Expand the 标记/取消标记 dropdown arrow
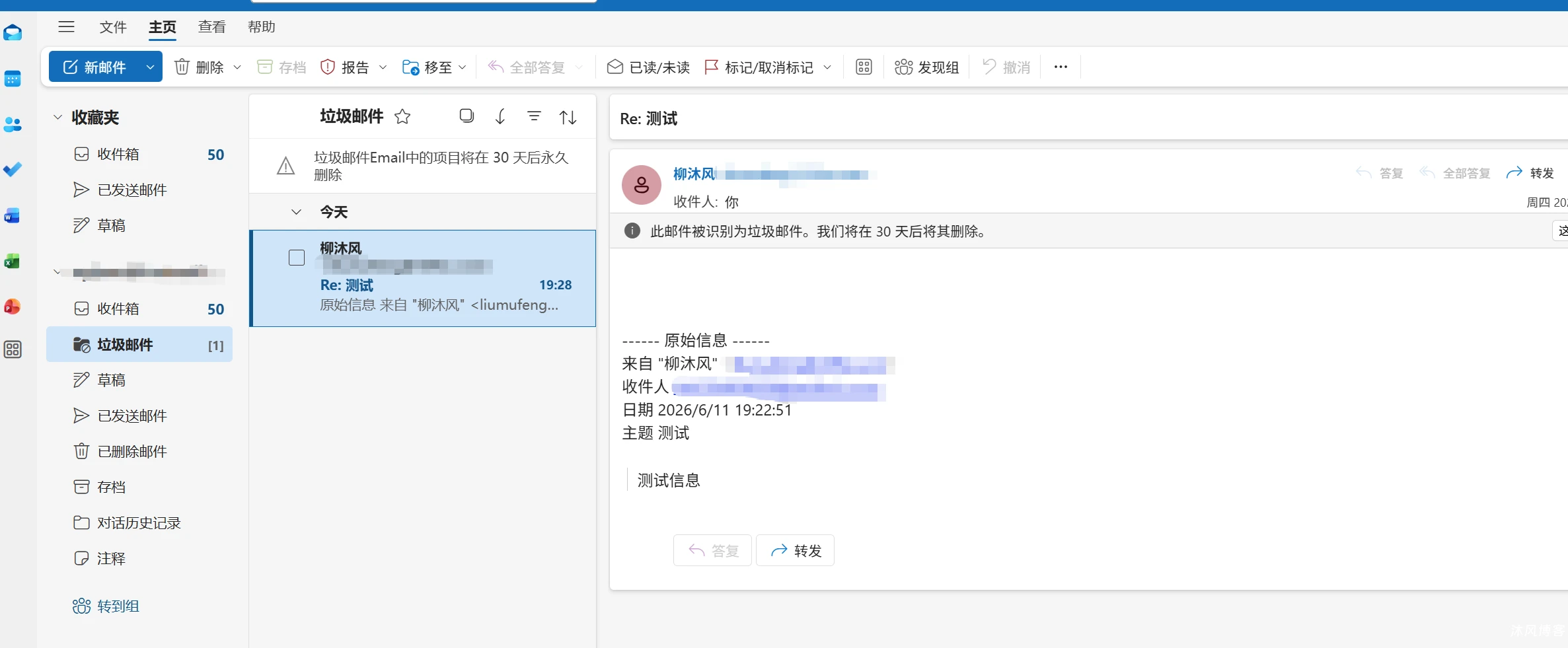Viewport: 1568px width, 648px height. [827, 67]
